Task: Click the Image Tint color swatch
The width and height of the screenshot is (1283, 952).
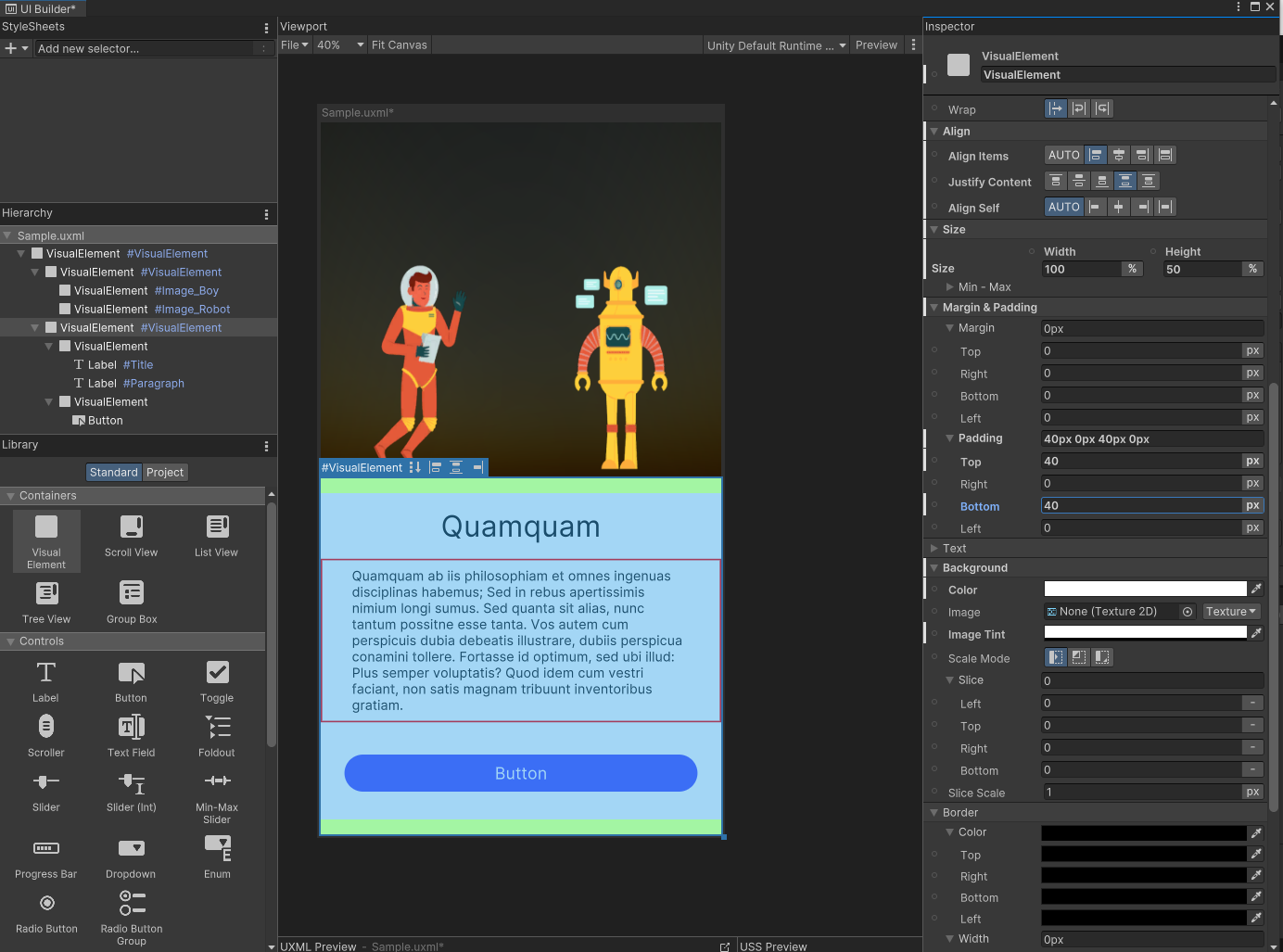Action: click(x=1145, y=633)
